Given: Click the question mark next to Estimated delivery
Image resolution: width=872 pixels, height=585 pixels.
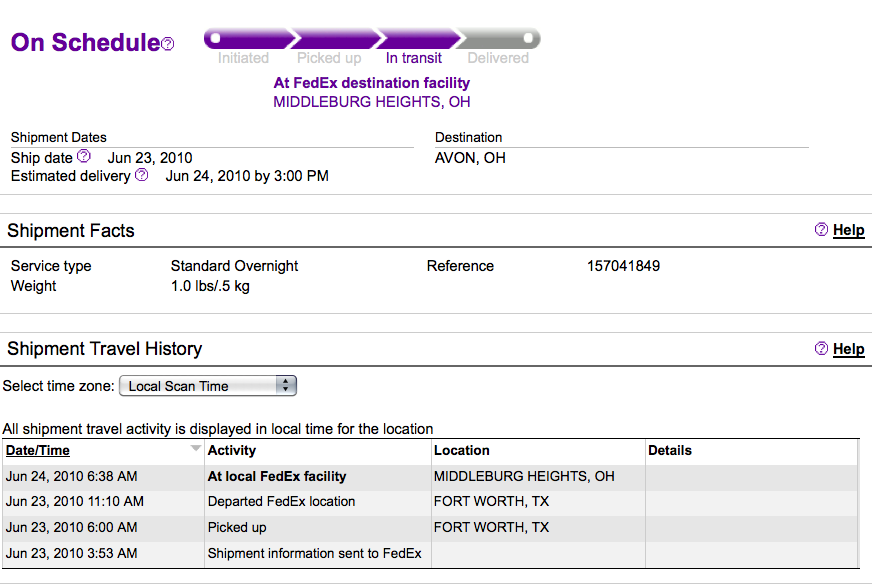Looking at the screenshot, I should pos(142,175).
